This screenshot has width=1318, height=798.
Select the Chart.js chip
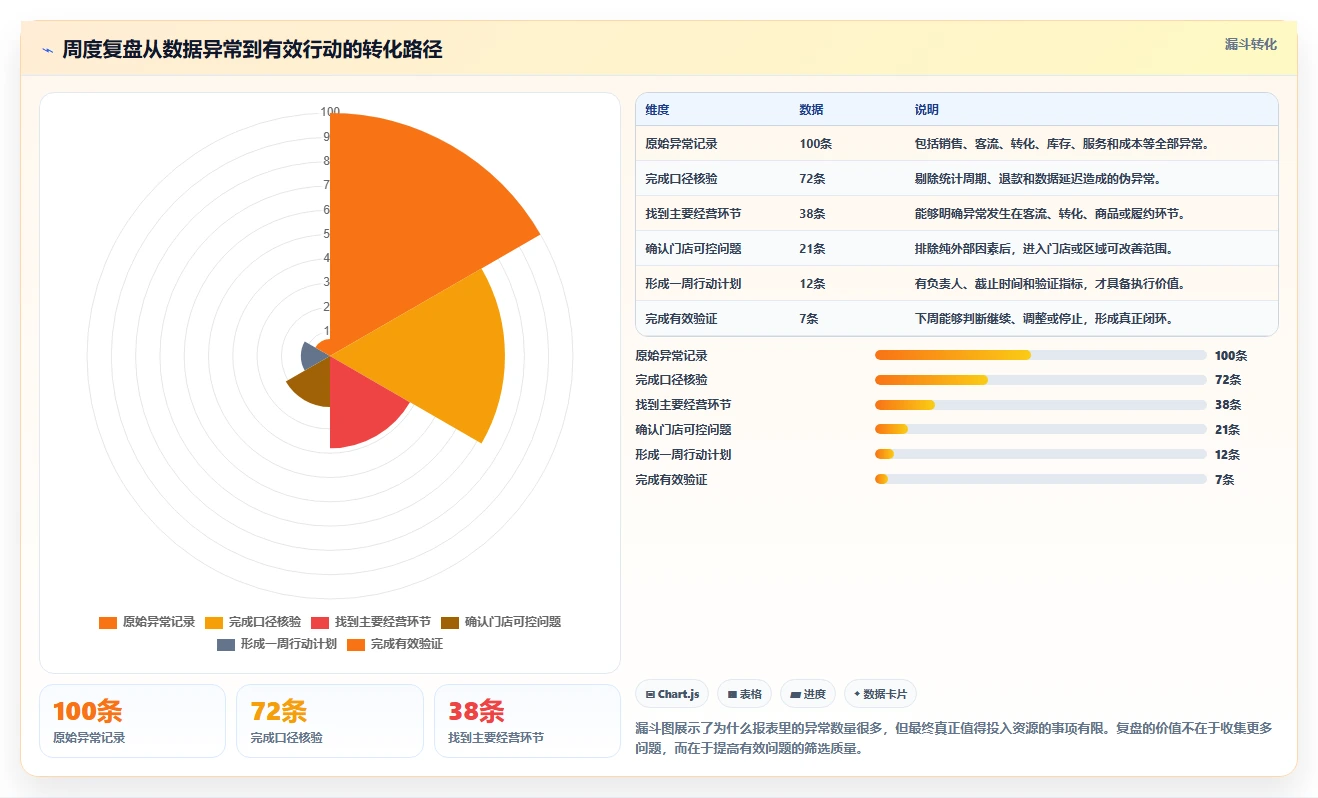pyautogui.click(x=672, y=694)
